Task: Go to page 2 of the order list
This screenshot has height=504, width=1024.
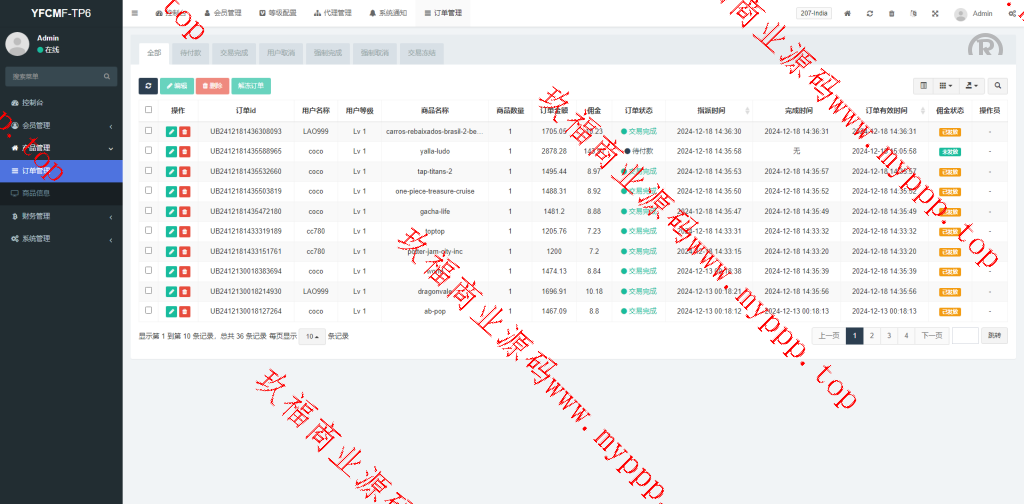Action: coord(872,336)
